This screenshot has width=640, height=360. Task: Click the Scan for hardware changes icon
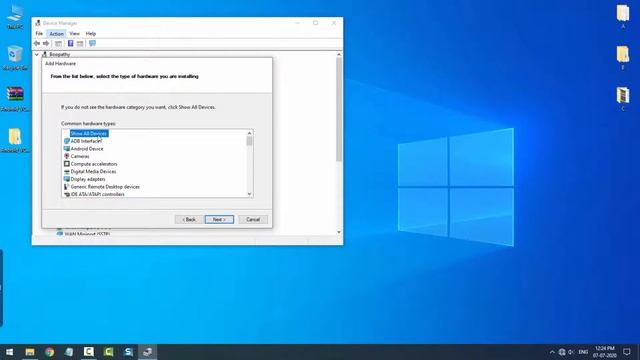coord(92,43)
